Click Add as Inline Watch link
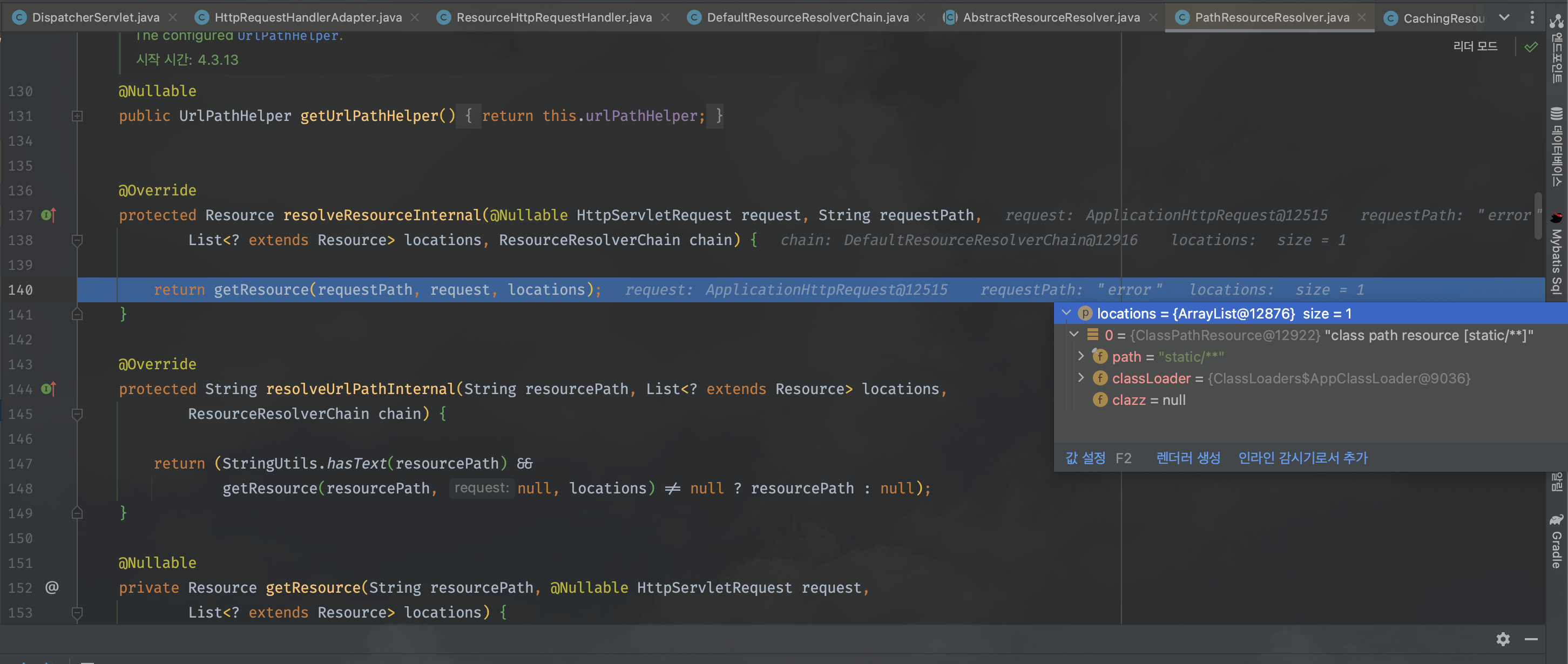This screenshot has width=1568, height=664. 1302,458
